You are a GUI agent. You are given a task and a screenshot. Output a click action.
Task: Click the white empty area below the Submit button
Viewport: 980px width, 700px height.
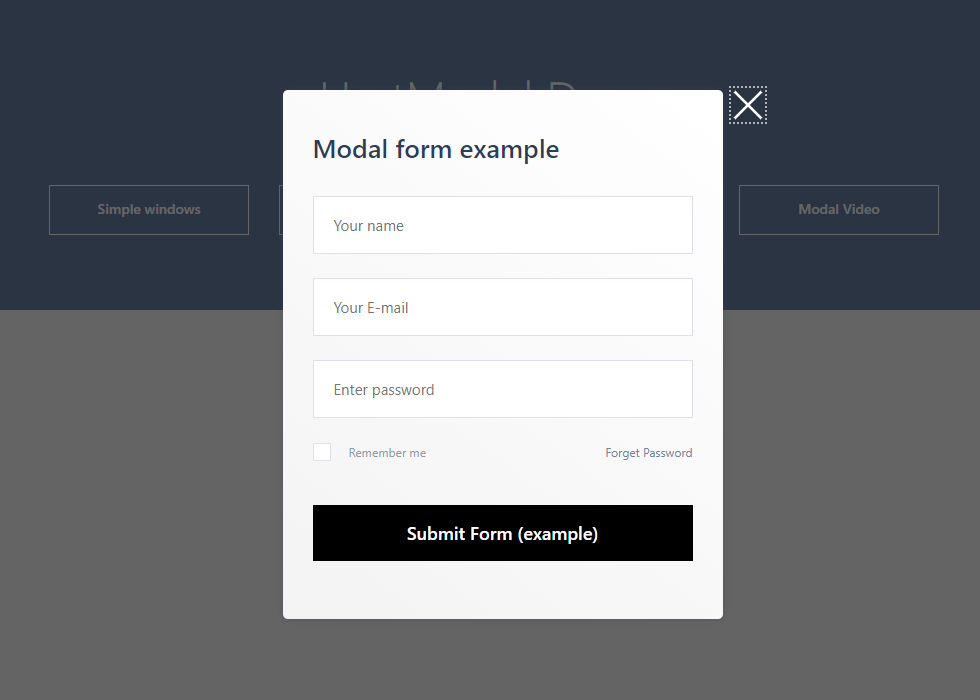point(502,589)
